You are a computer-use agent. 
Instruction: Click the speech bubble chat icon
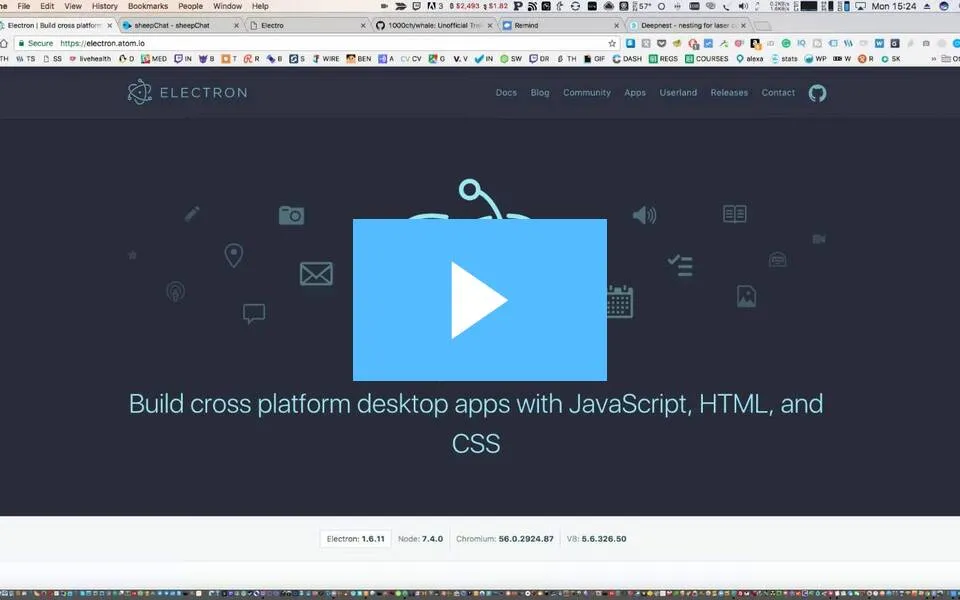coord(253,313)
